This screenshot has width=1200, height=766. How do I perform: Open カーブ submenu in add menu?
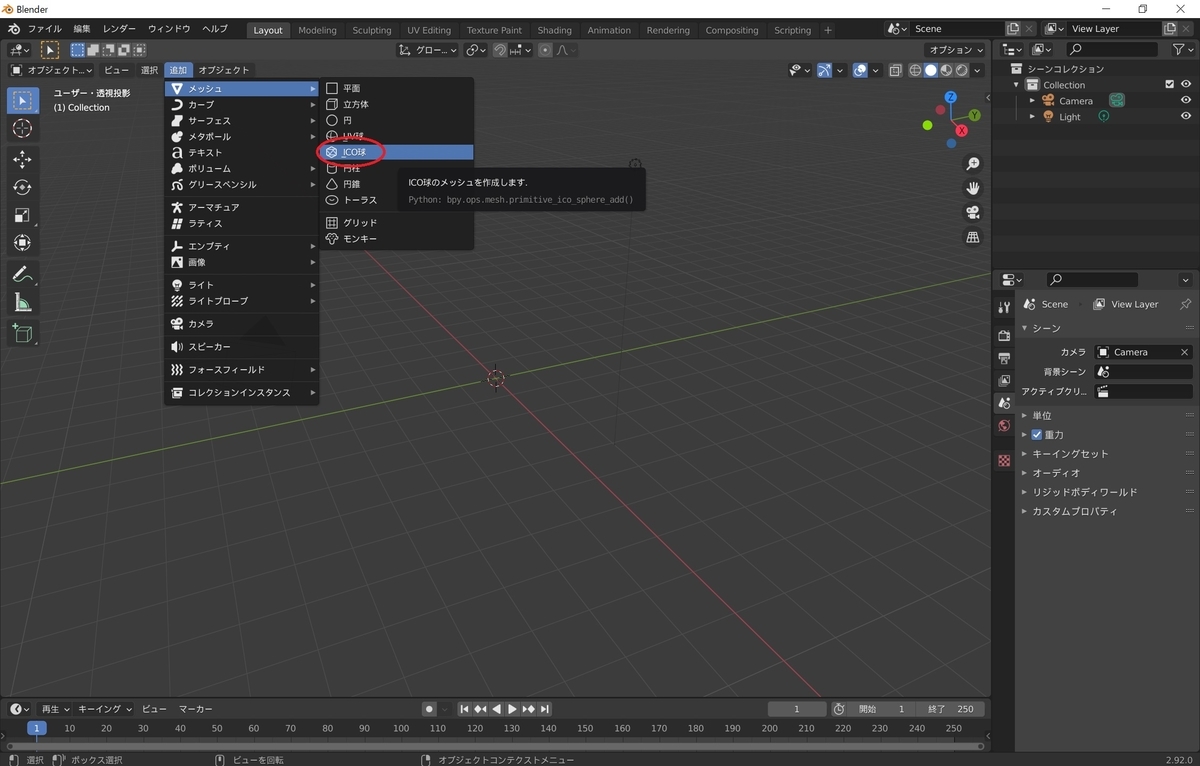click(x=242, y=105)
